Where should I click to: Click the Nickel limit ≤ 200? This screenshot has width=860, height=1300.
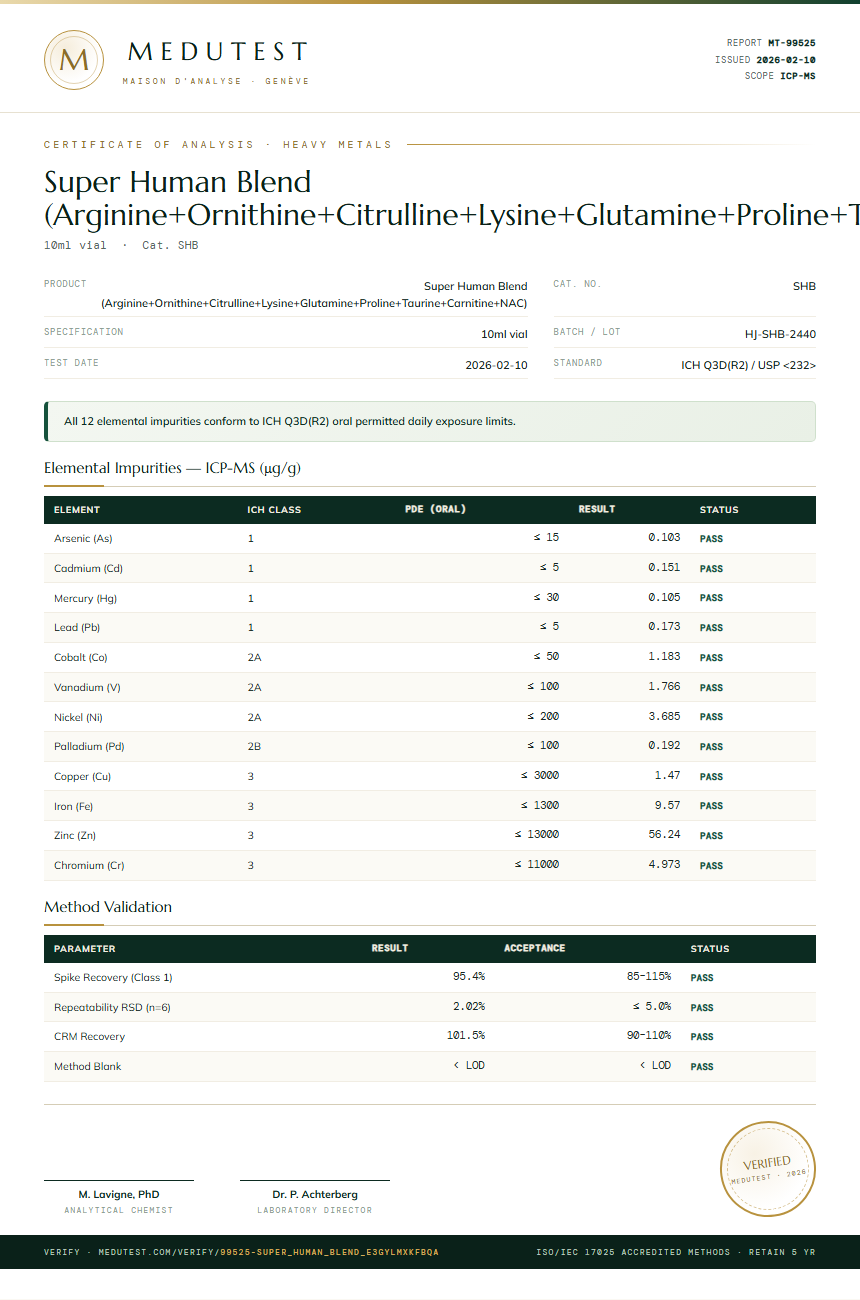click(x=543, y=716)
